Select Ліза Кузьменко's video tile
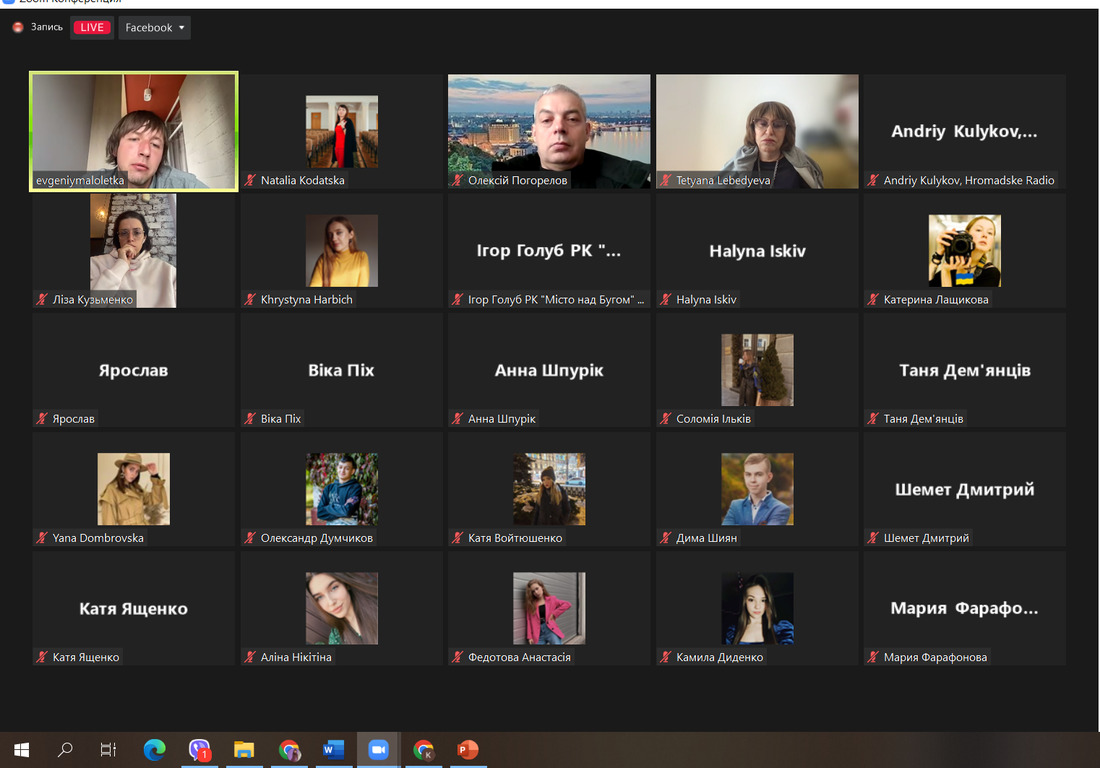The image size is (1100, 768). click(x=133, y=250)
